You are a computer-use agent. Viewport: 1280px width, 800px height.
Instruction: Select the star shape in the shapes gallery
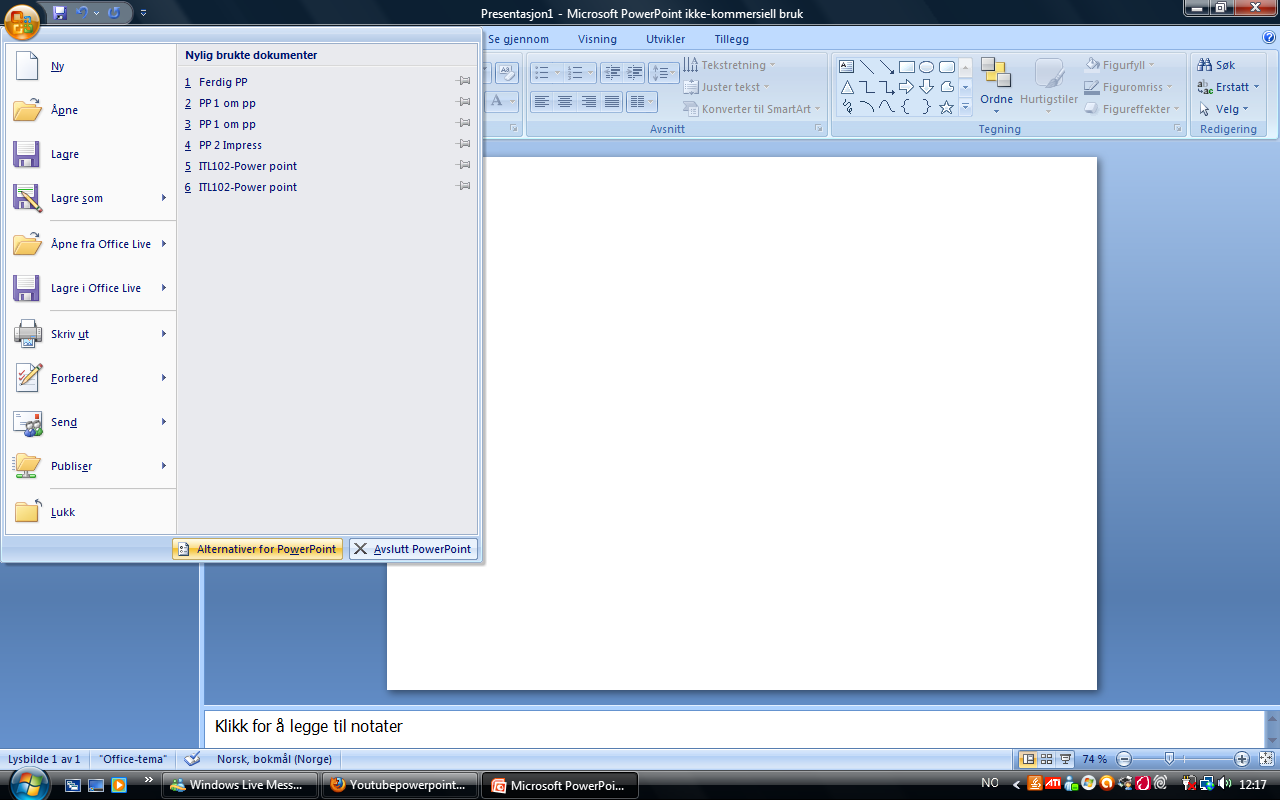click(x=946, y=107)
